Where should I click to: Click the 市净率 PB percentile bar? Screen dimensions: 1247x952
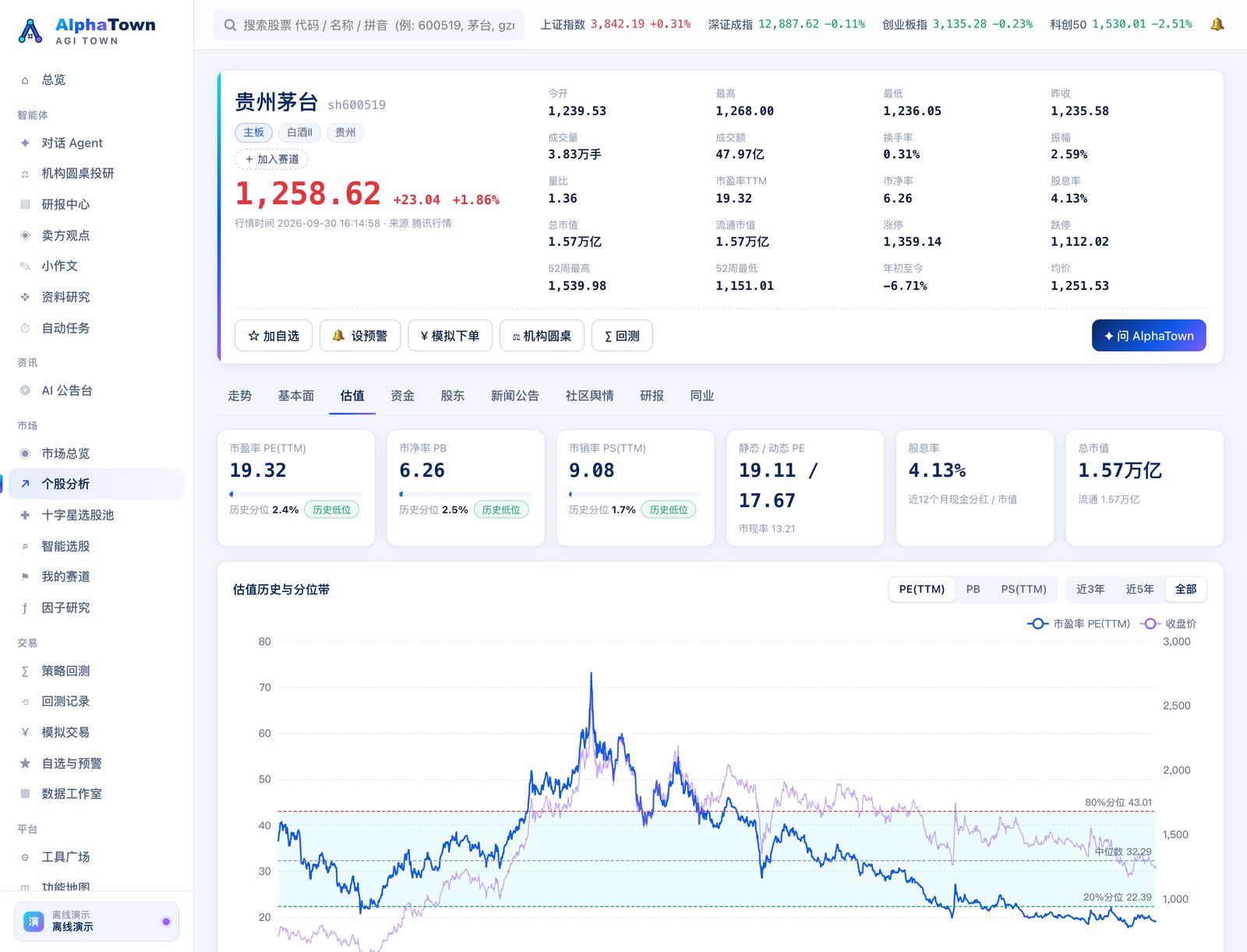point(465,494)
